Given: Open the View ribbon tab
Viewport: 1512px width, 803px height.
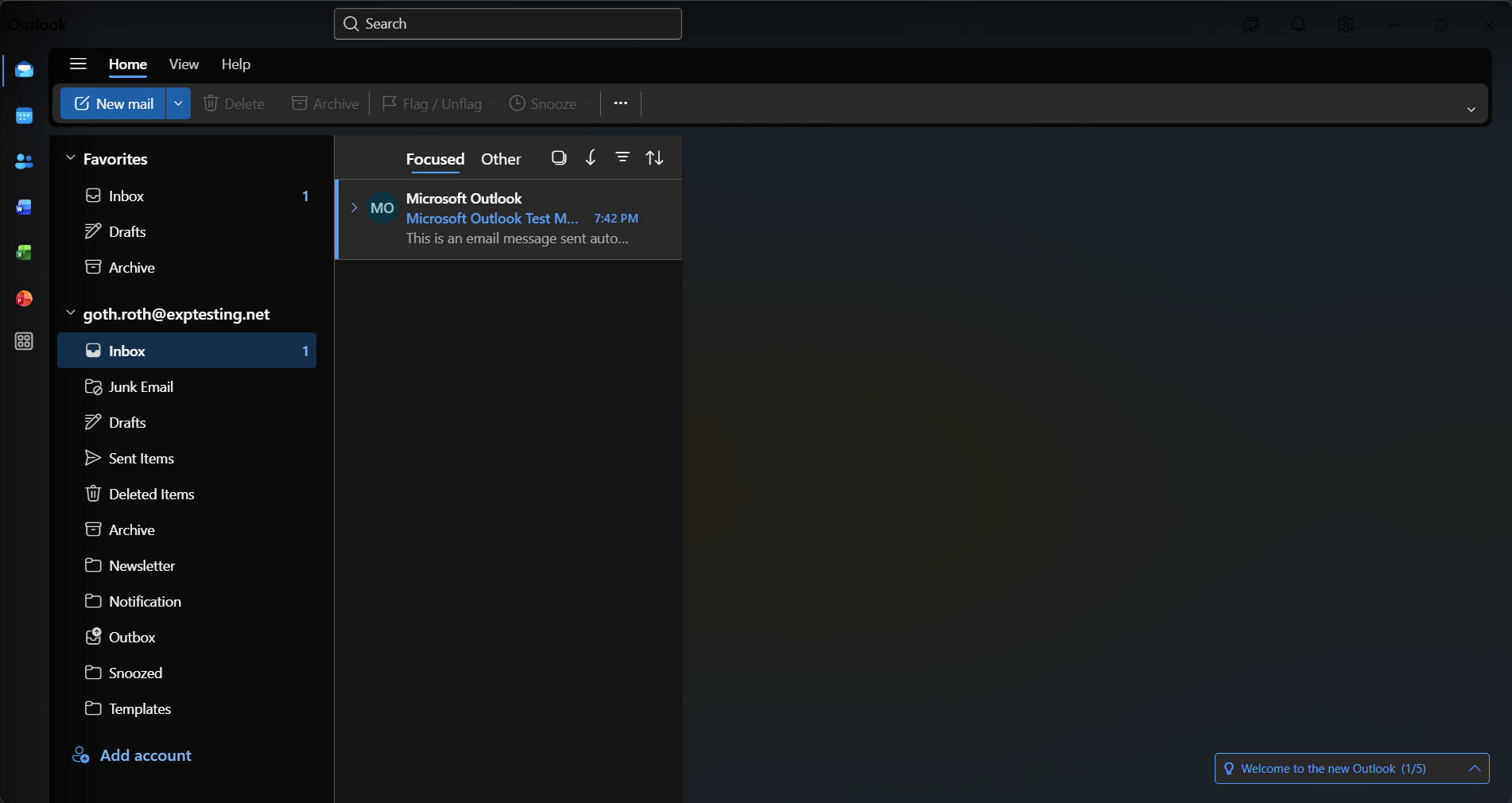Looking at the screenshot, I should (184, 64).
